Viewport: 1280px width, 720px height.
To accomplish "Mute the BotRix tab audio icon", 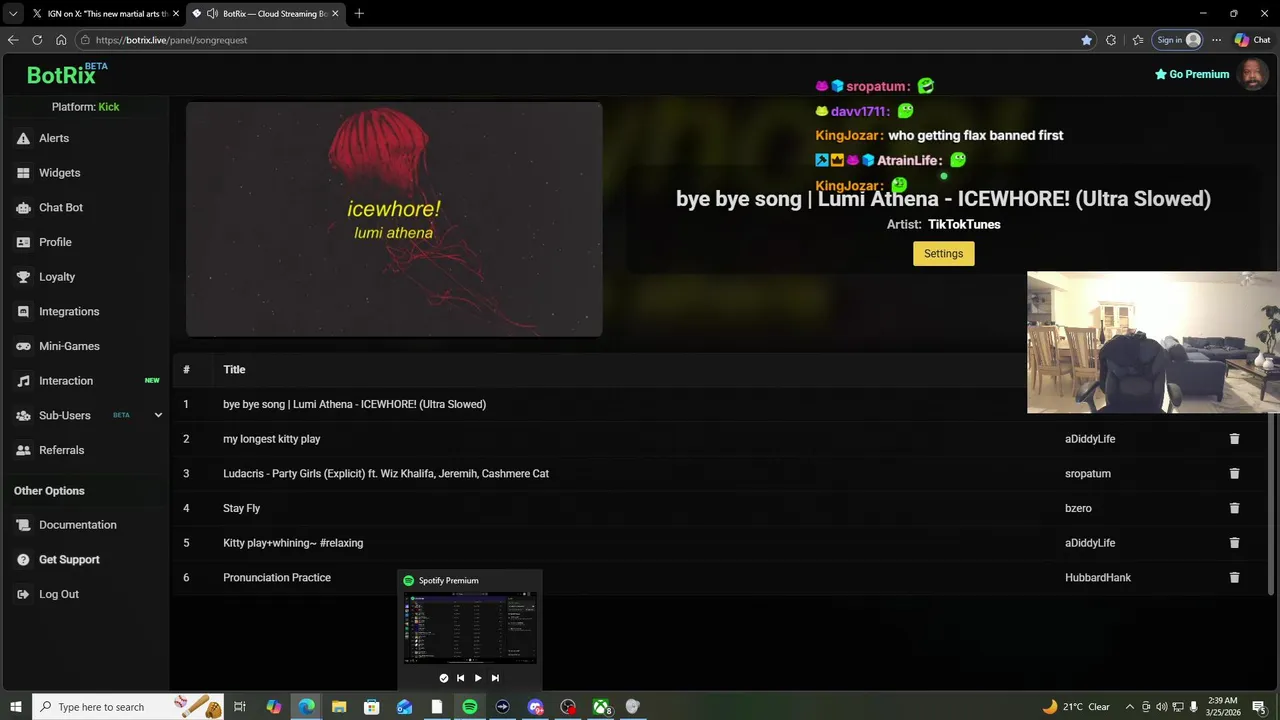I will (x=212, y=13).
